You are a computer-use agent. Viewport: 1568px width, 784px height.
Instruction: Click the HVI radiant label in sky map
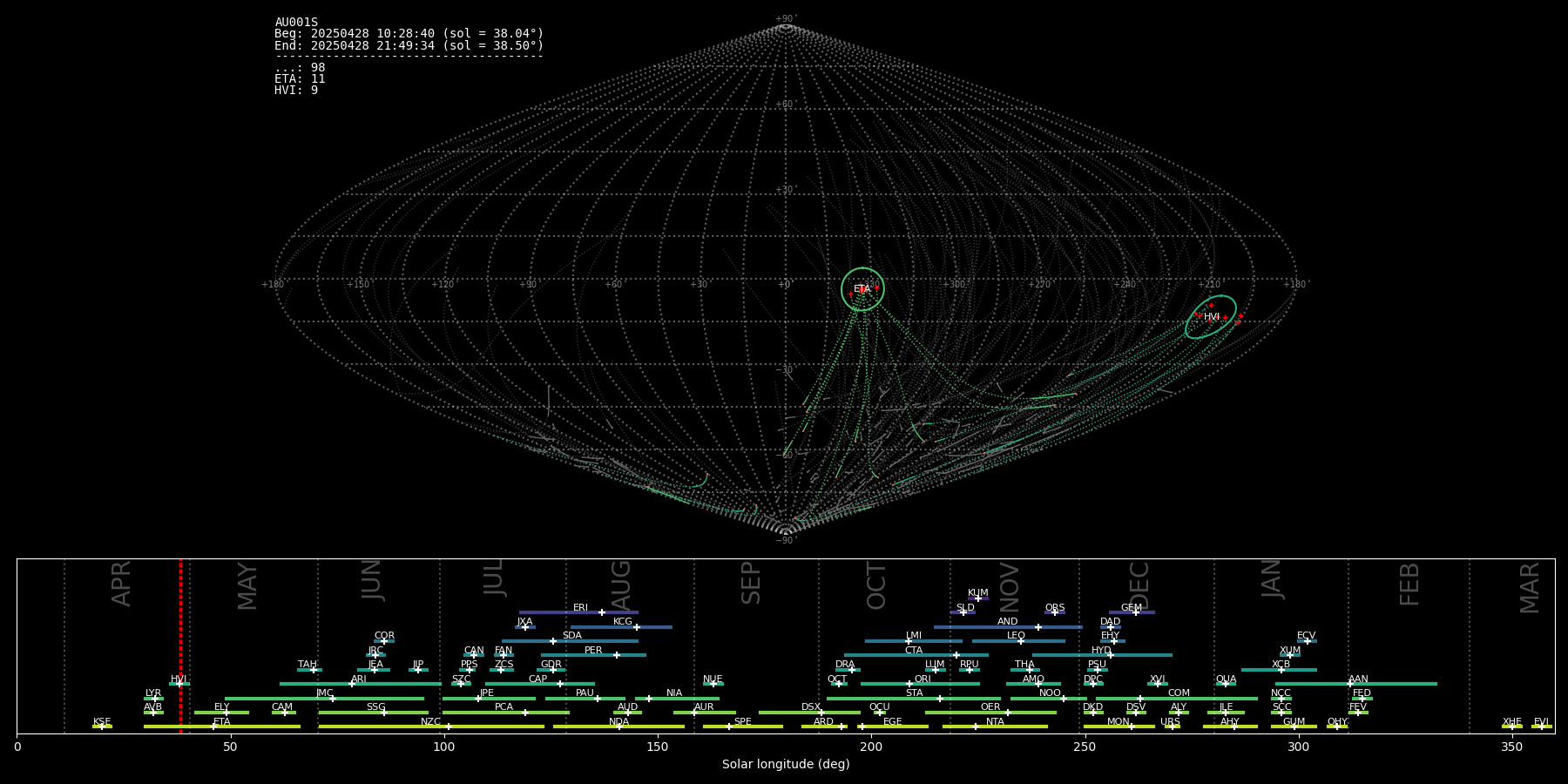pos(1212,317)
